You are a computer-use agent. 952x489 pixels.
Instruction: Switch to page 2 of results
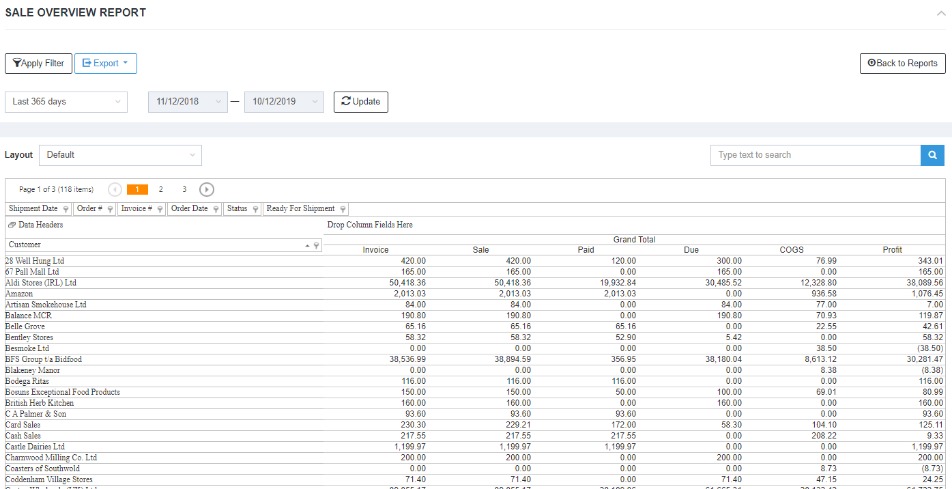point(160,189)
